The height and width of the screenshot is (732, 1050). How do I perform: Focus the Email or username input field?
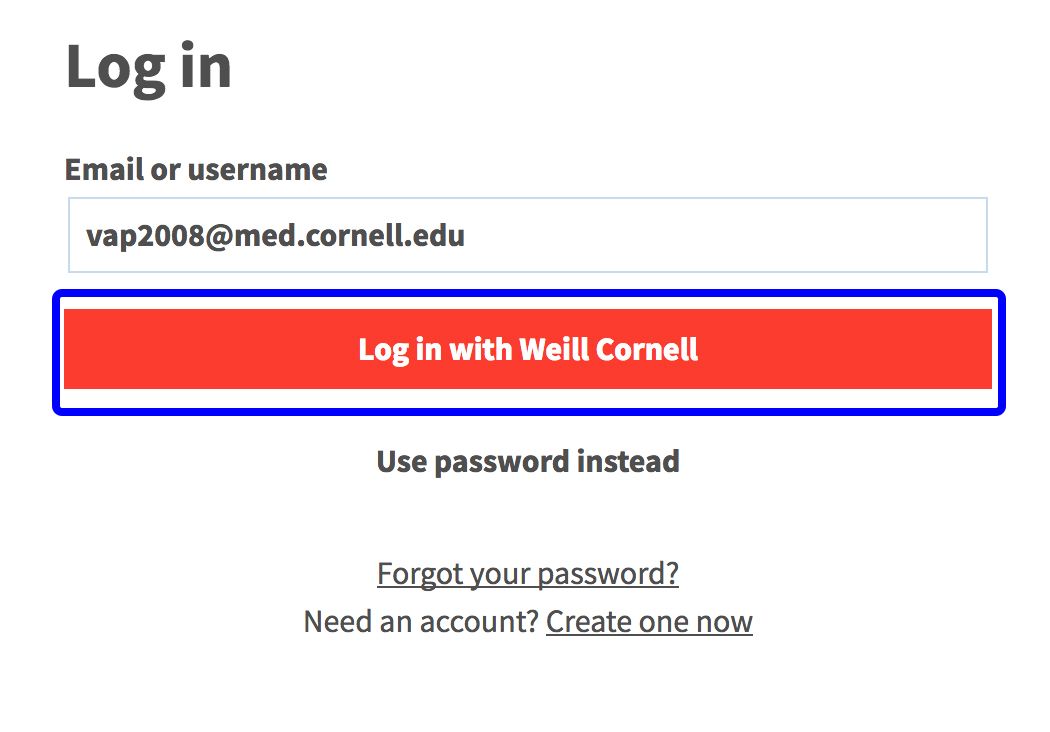[527, 235]
